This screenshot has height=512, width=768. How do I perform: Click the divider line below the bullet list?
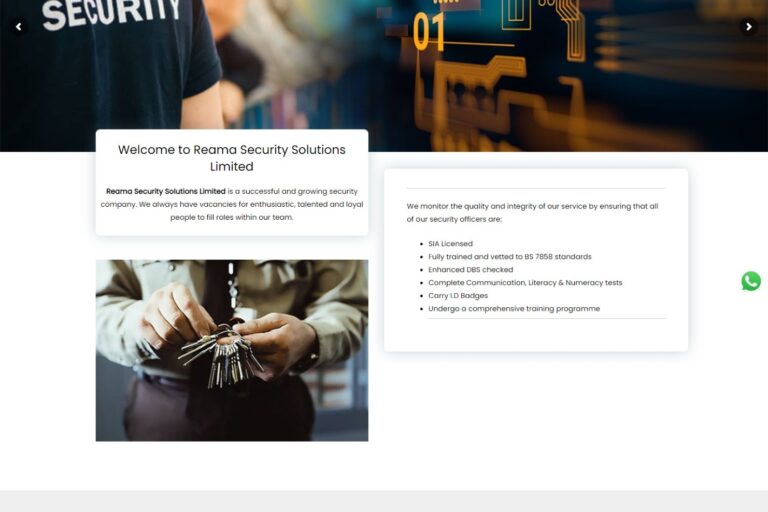(547, 318)
